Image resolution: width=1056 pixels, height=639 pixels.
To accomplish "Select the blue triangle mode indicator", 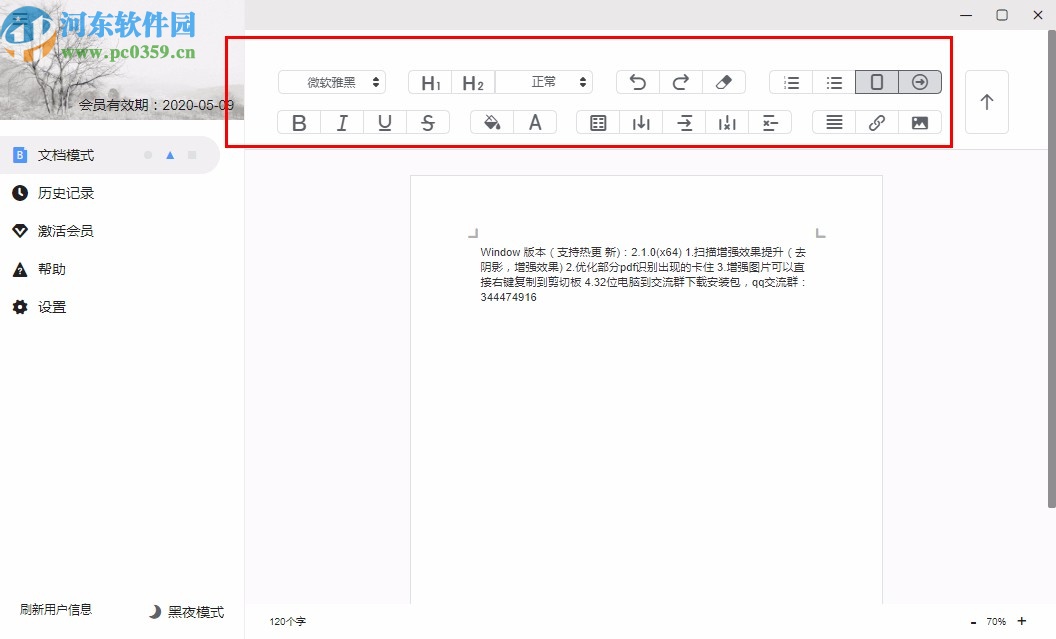I will point(170,155).
